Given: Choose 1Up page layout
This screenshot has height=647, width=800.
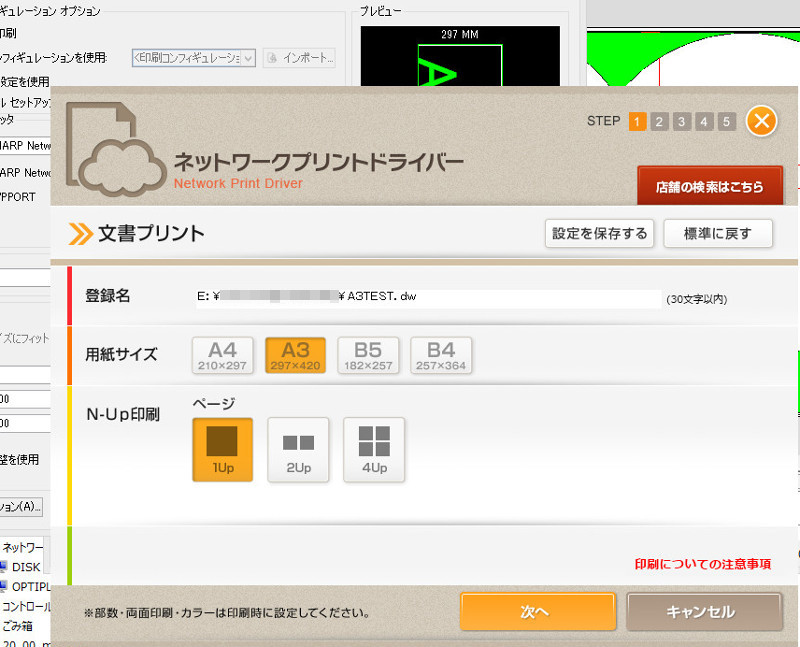Looking at the screenshot, I should 222,450.
